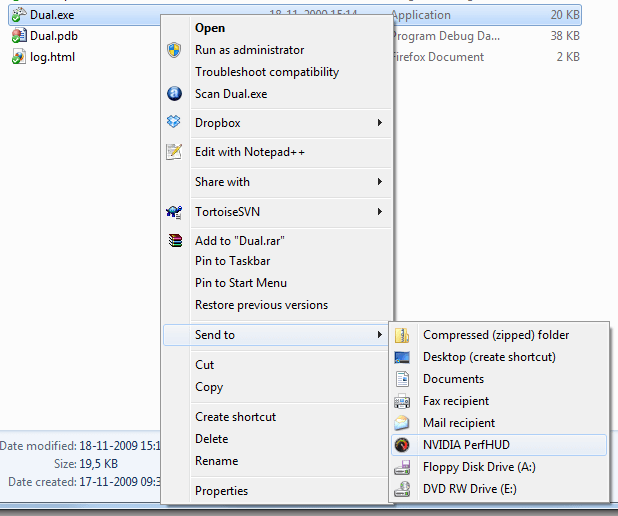Expand the Dropbox submenu arrow
The width and height of the screenshot is (618, 516).
point(380,123)
